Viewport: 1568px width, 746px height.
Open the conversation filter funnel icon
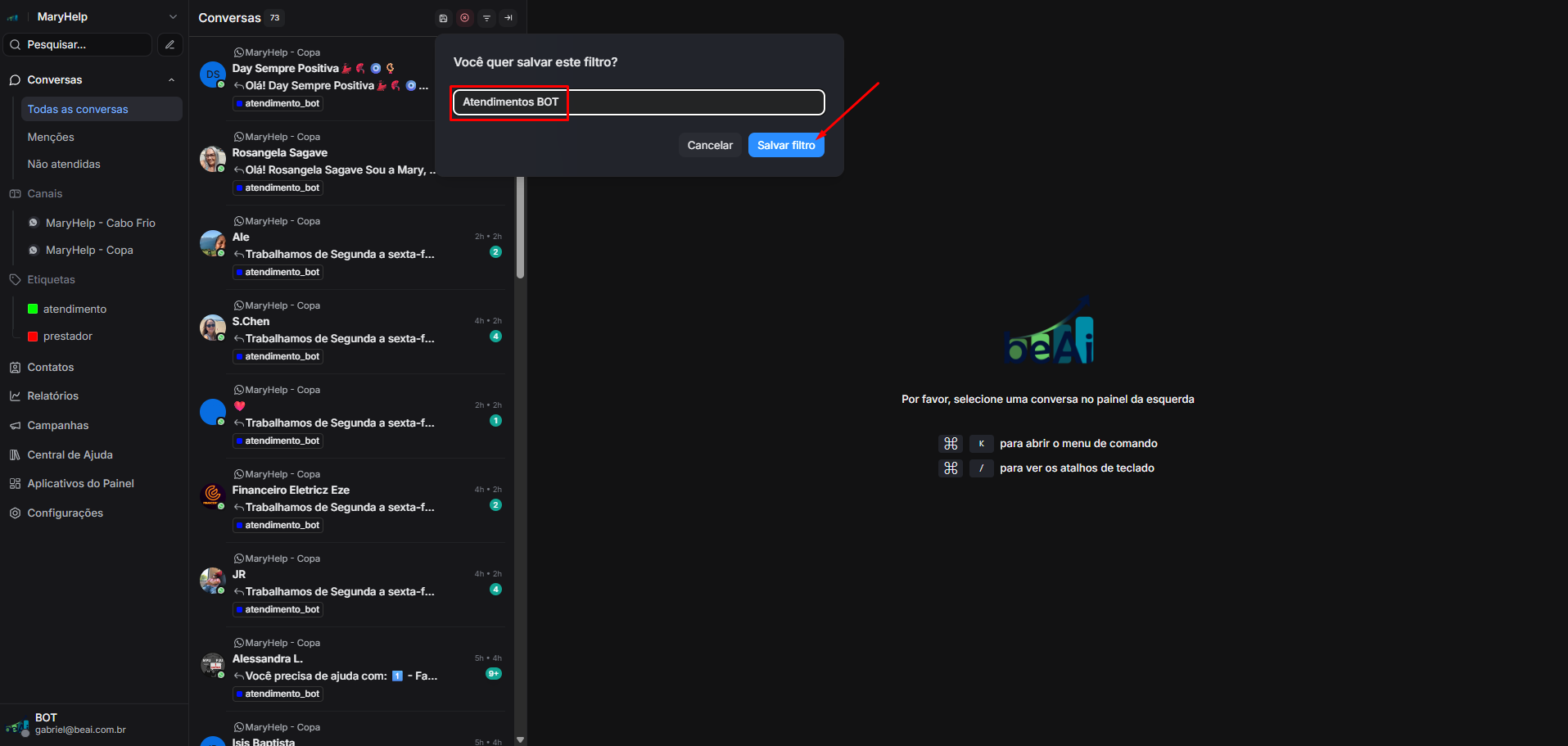point(486,18)
